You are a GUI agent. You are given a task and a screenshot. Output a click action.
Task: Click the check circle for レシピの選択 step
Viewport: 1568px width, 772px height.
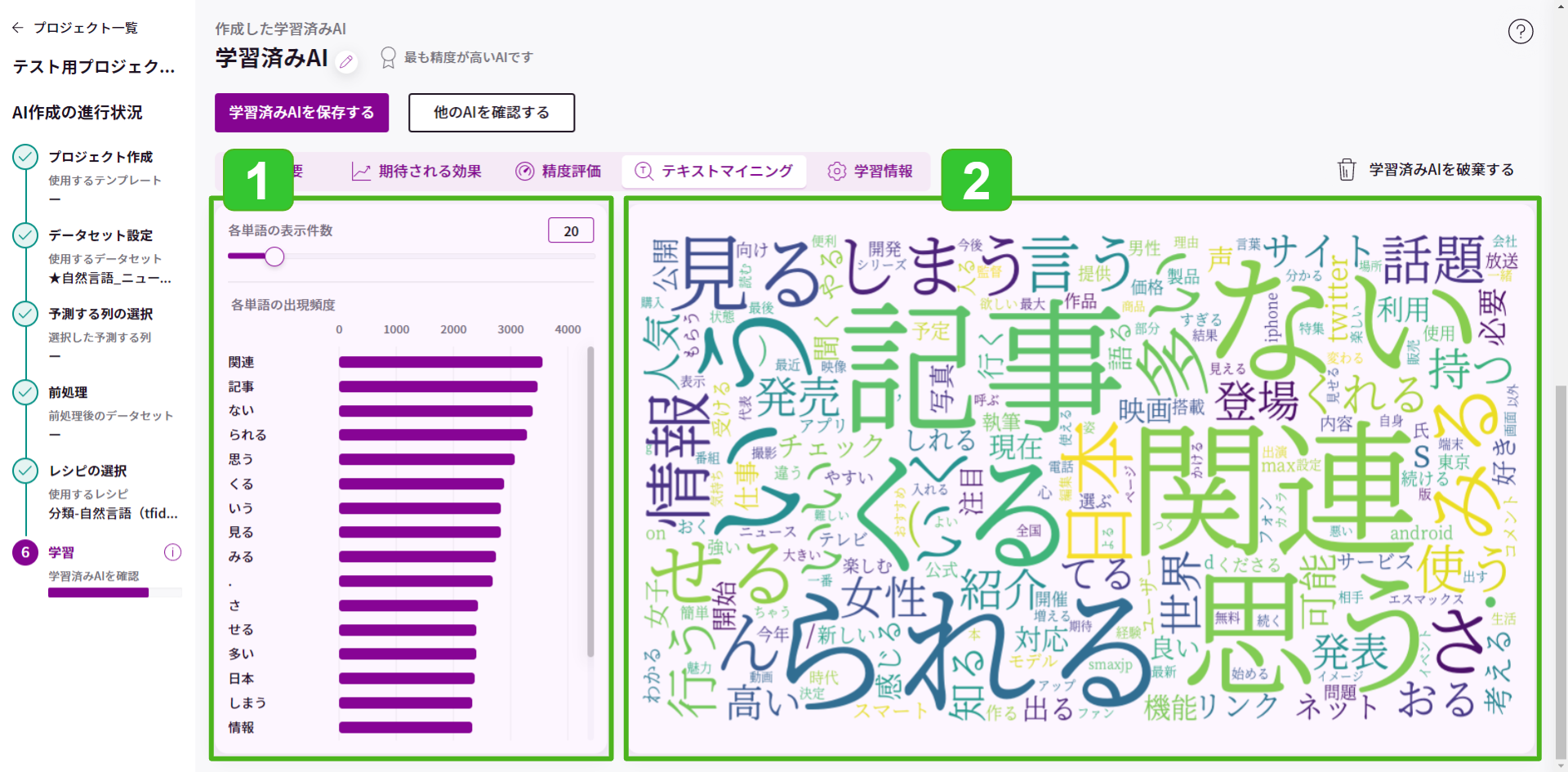[25, 471]
